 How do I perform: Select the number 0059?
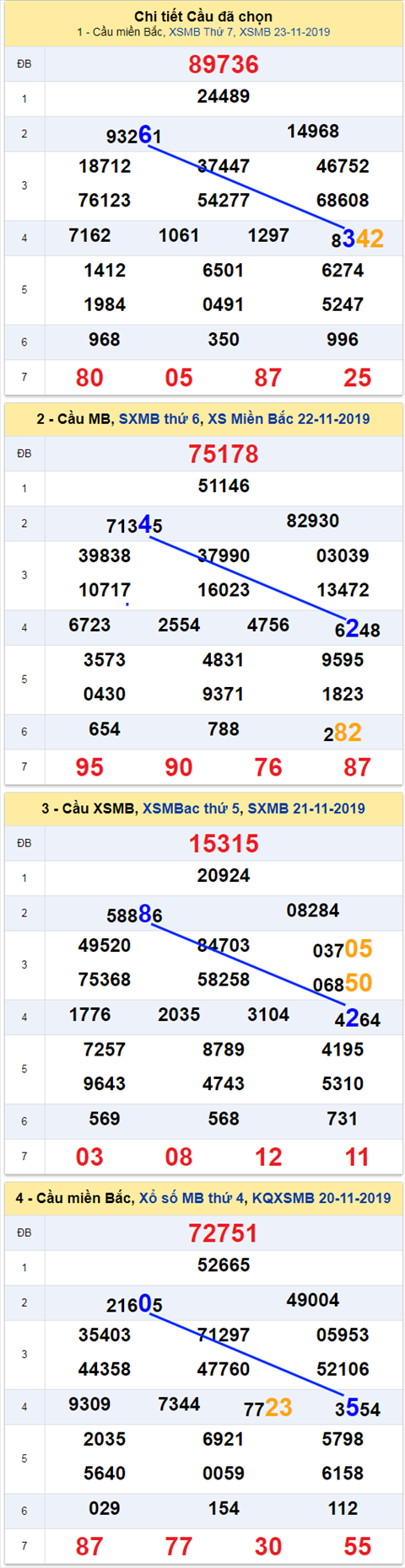click(x=224, y=1474)
